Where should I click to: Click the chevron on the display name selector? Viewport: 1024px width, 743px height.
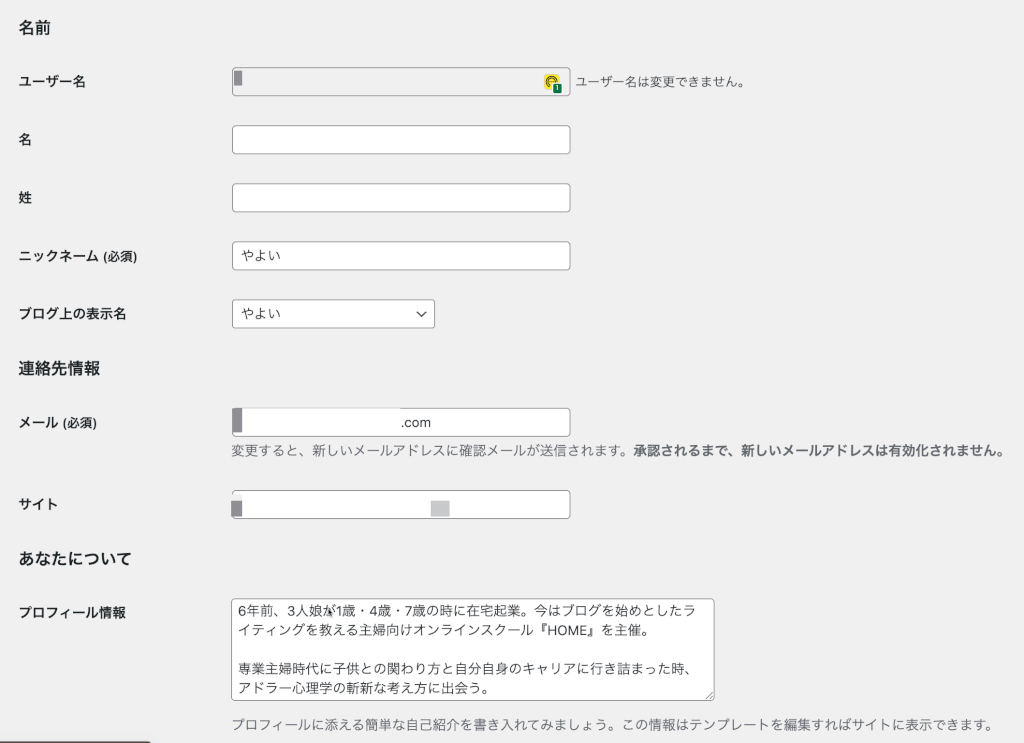(x=422, y=313)
